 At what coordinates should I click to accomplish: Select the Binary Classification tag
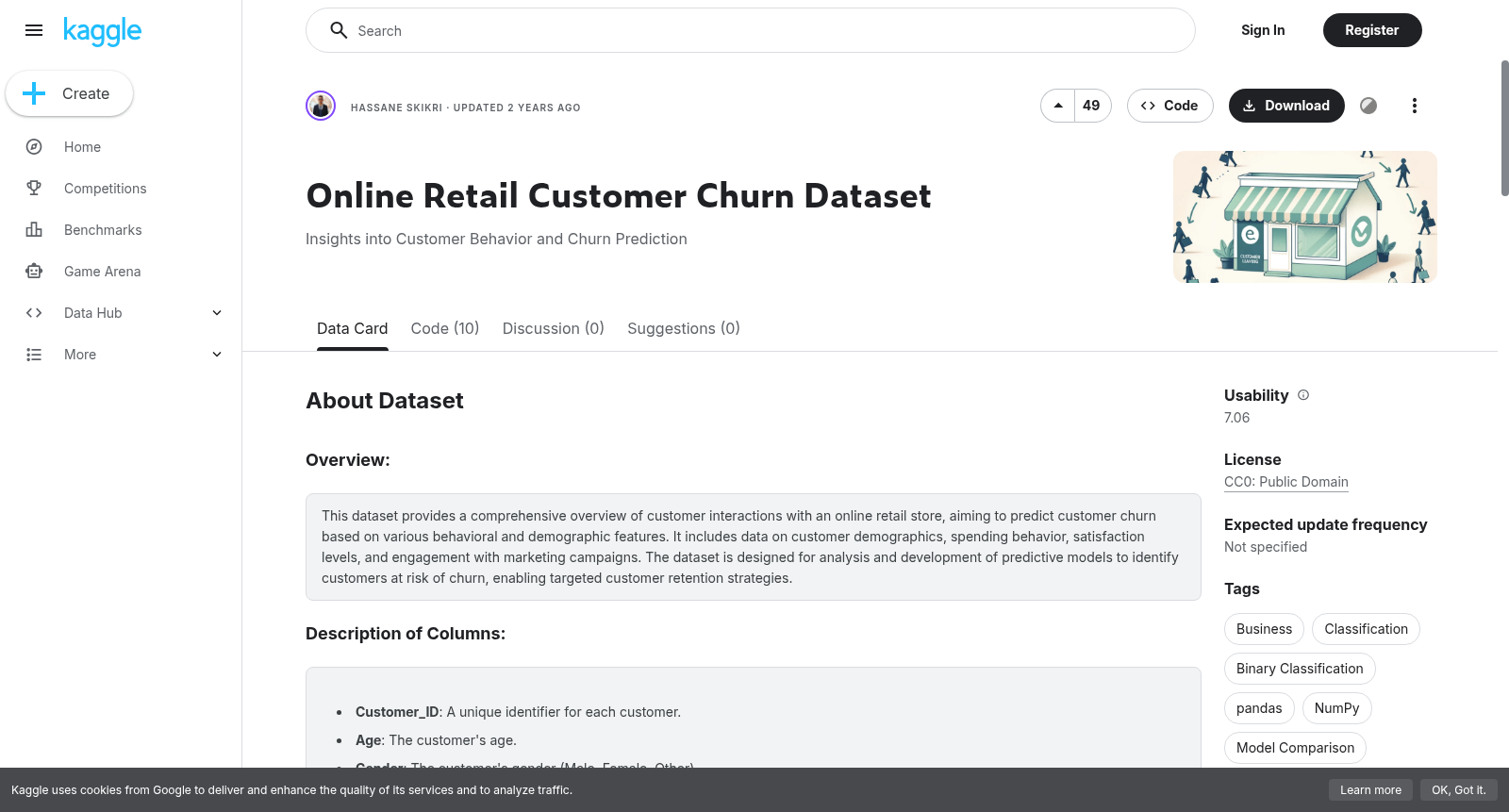[1300, 669]
